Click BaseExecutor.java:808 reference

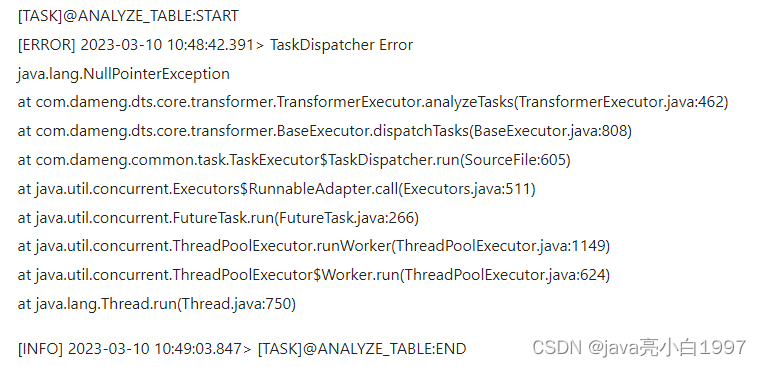pos(550,131)
